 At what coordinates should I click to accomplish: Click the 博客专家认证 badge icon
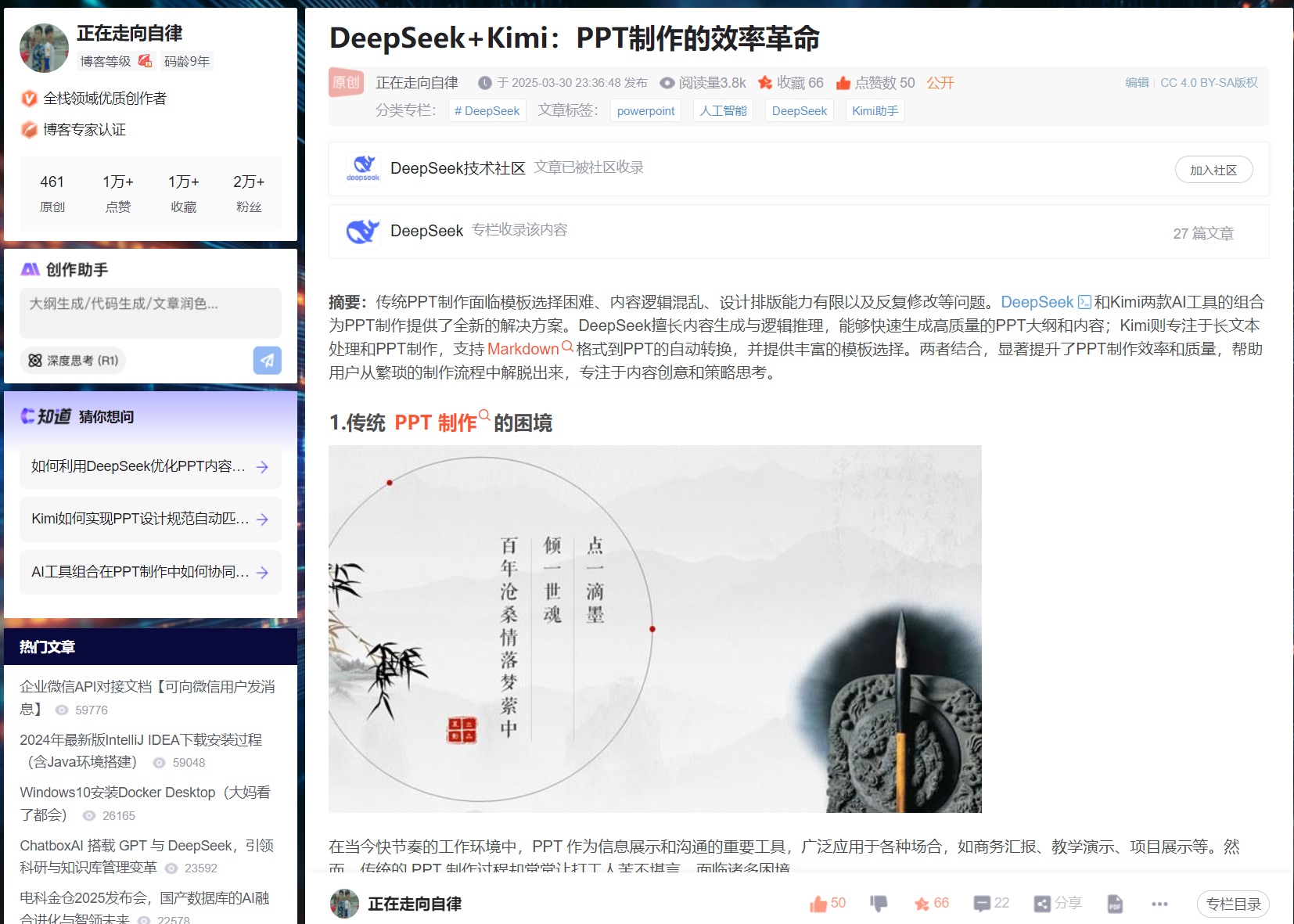[29, 130]
